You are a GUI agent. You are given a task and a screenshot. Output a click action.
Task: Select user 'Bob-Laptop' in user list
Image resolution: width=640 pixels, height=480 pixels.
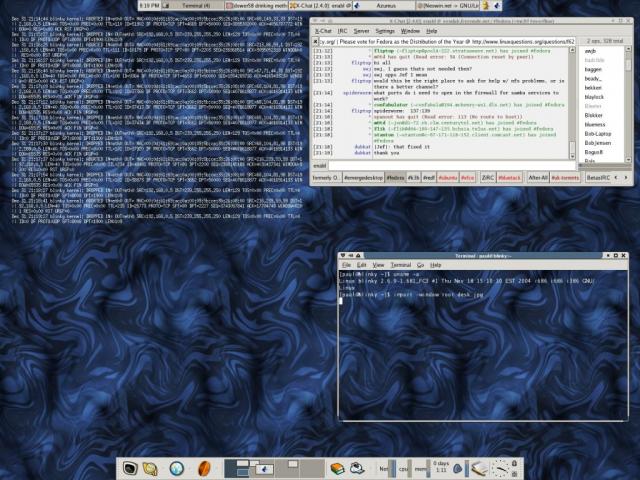[598, 134]
